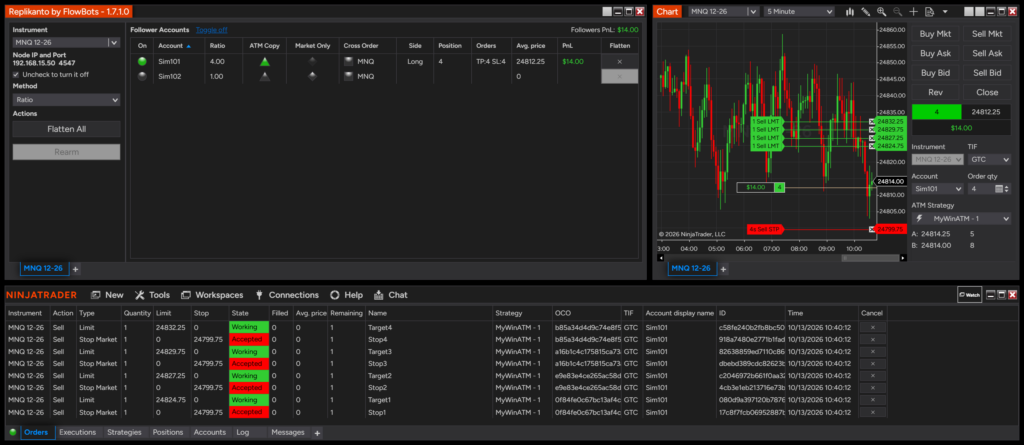Screen dimensions: 1024x445
Task: Open the order quantity calculator icon
Action: point(999,189)
